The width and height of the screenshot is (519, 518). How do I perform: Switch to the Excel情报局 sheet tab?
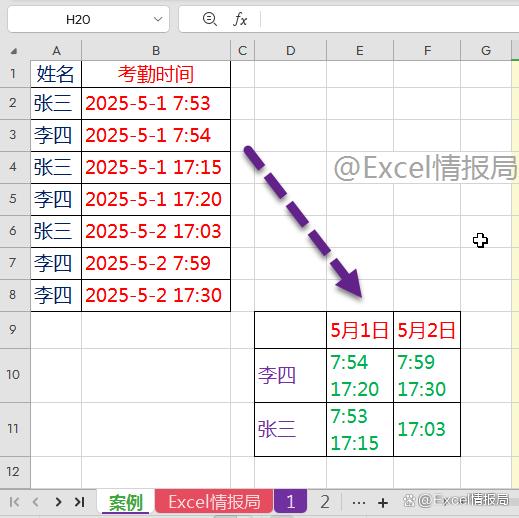[214, 502]
